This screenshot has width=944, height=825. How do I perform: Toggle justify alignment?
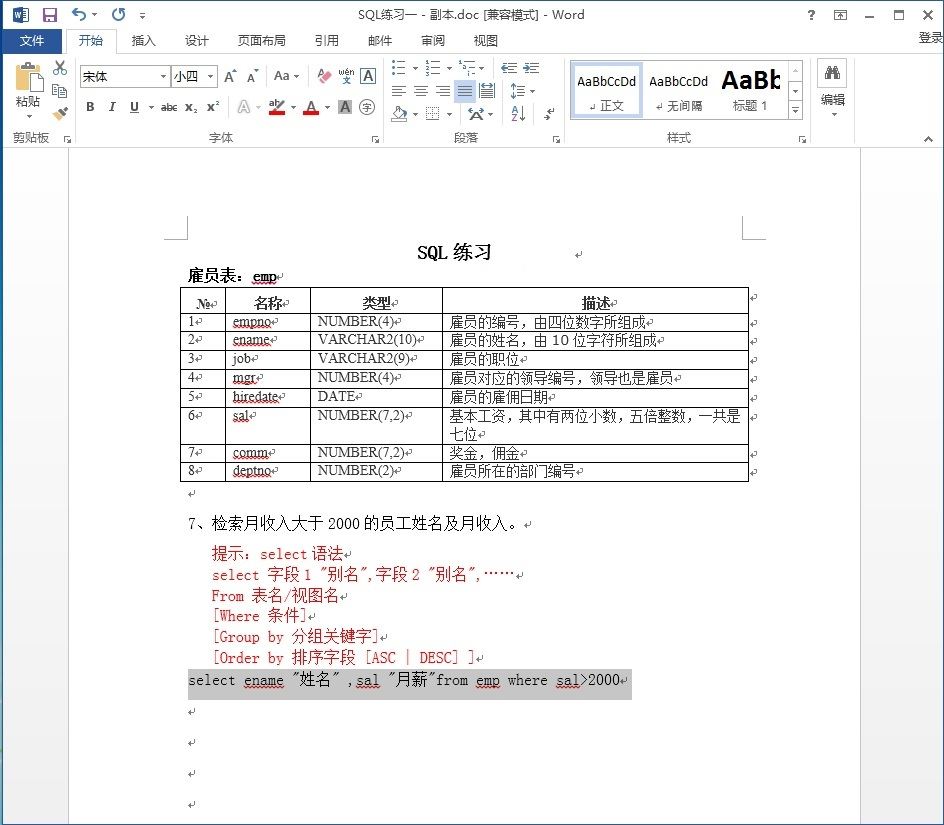click(x=465, y=91)
